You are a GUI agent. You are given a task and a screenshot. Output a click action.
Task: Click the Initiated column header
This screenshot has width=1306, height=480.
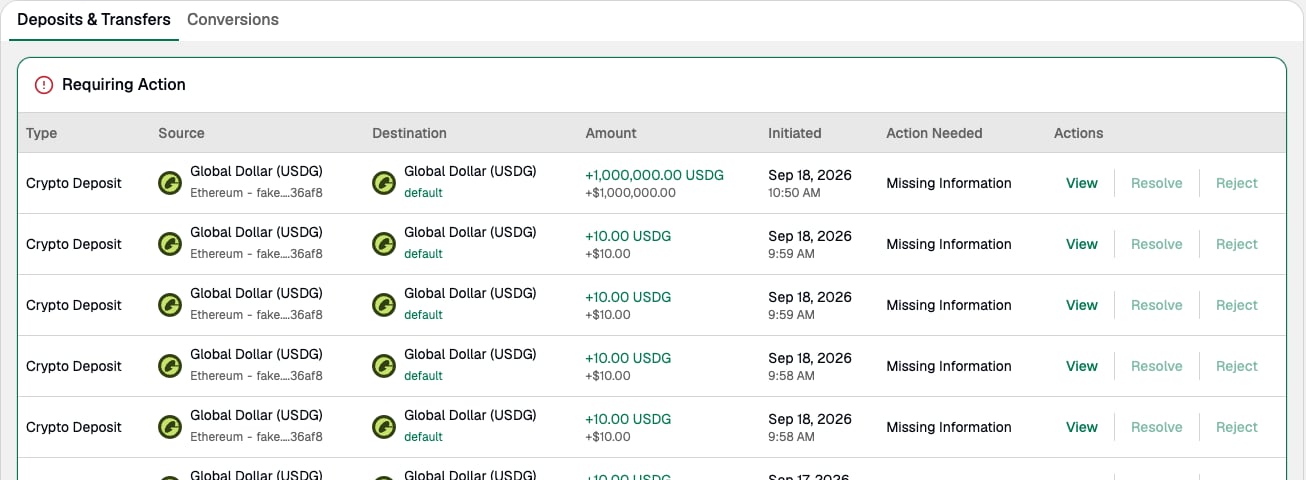[x=795, y=133]
